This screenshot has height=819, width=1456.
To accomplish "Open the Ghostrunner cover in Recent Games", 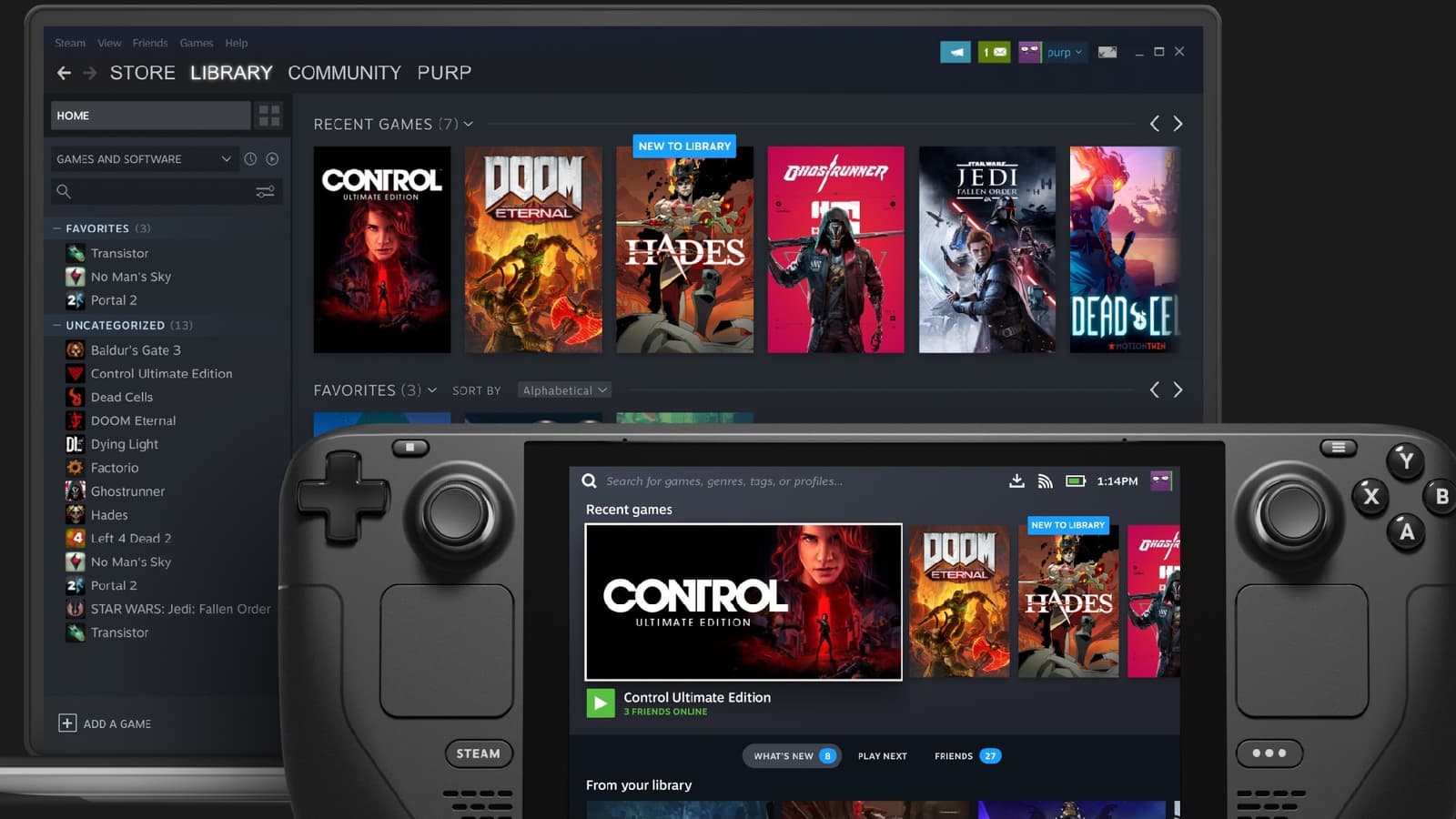I will click(x=836, y=249).
